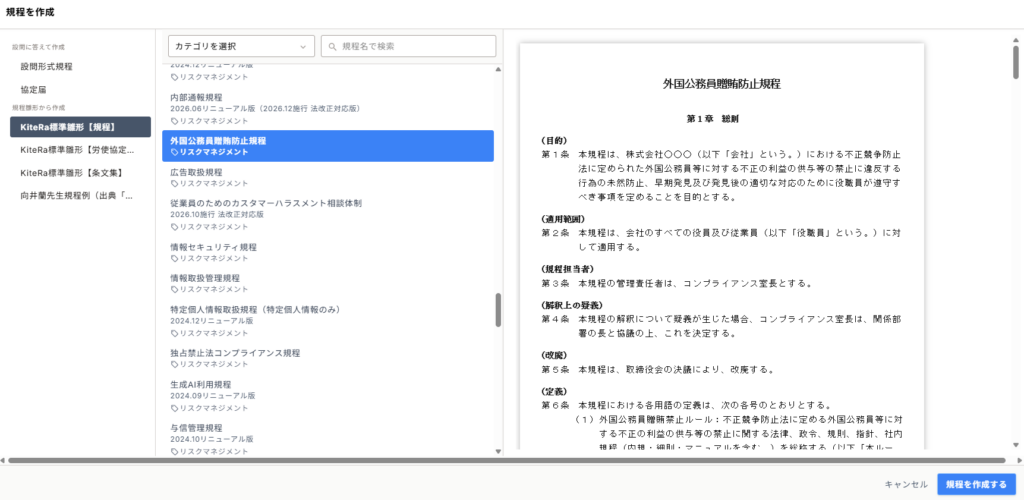Click preview pane scroll-up arrow
Viewport: 1024px width, 500px height.
(1016, 40)
